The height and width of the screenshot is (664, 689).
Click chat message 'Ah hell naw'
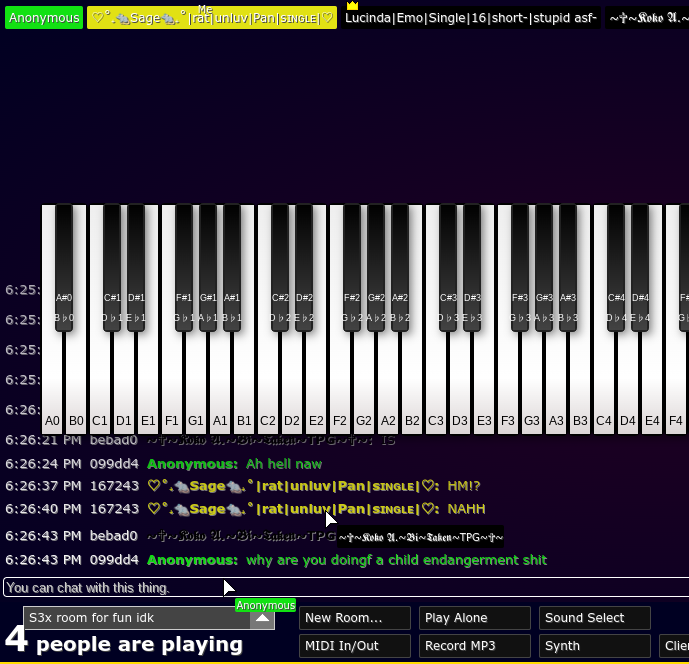coord(284,464)
